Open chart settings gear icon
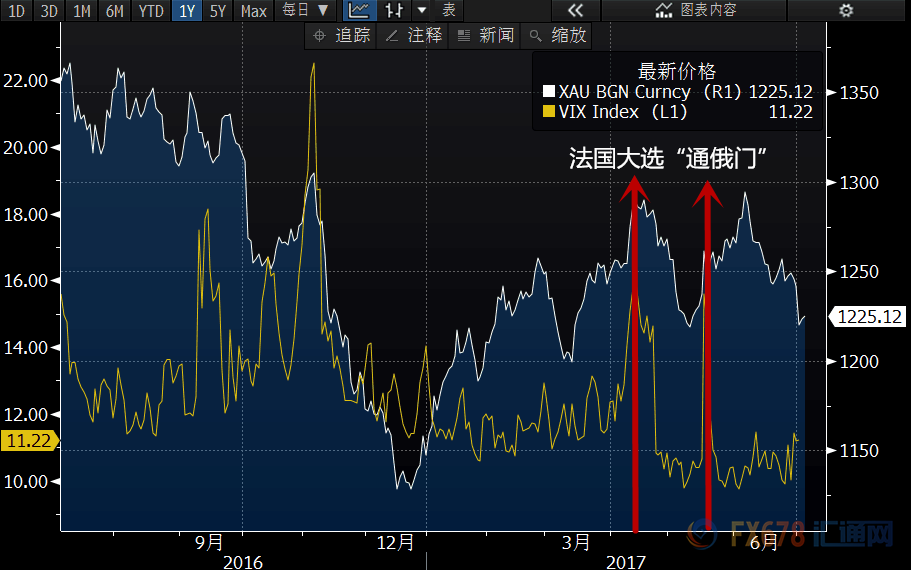This screenshot has width=911, height=570. pos(846,10)
